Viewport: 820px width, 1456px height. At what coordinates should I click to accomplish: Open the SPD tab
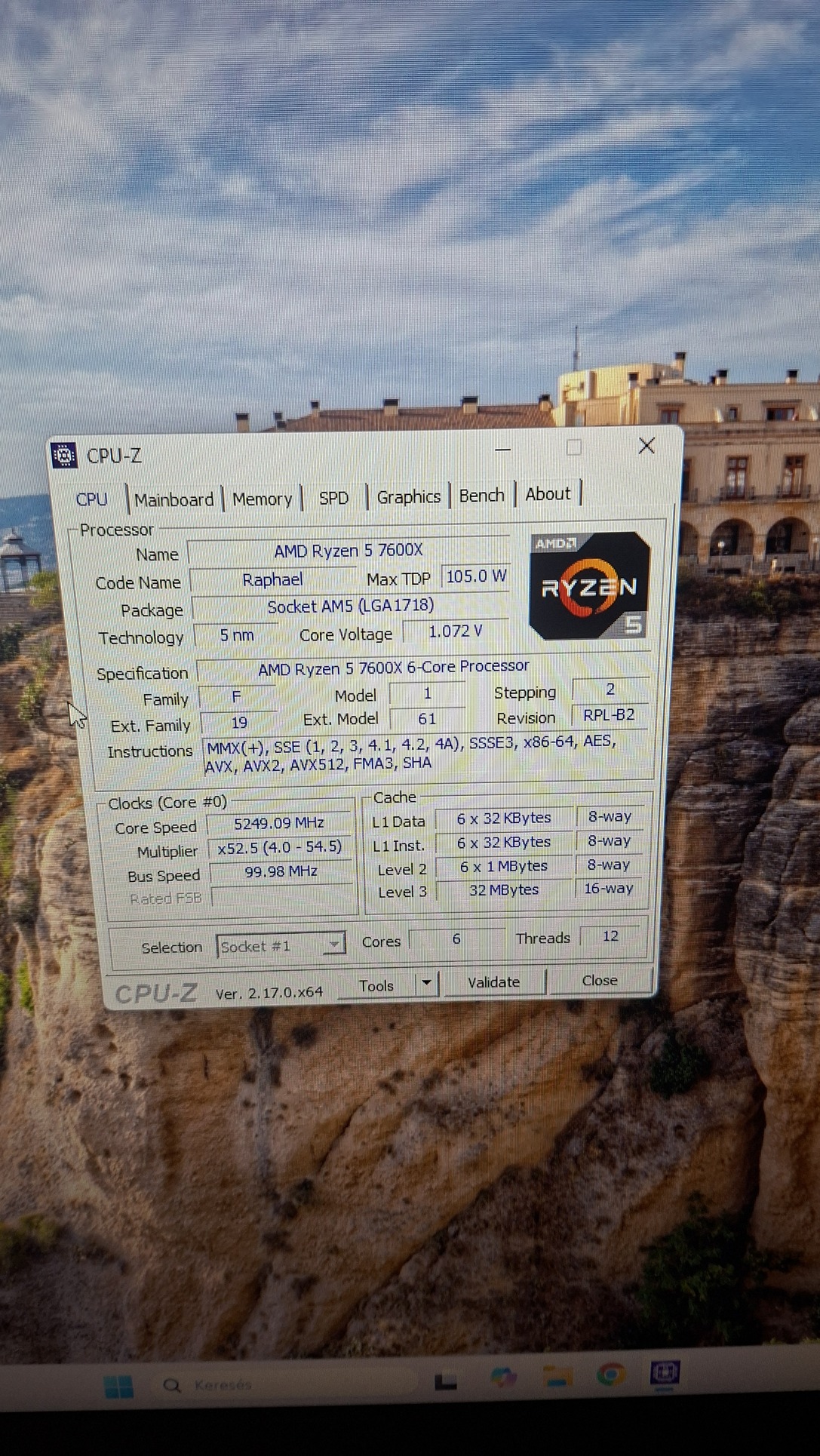point(333,498)
